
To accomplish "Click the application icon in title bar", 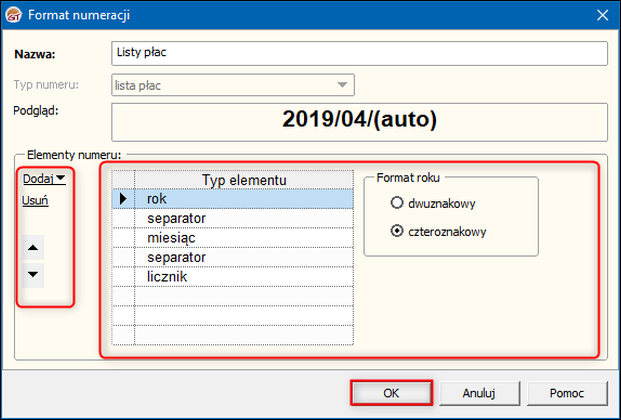I will coord(12,14).
